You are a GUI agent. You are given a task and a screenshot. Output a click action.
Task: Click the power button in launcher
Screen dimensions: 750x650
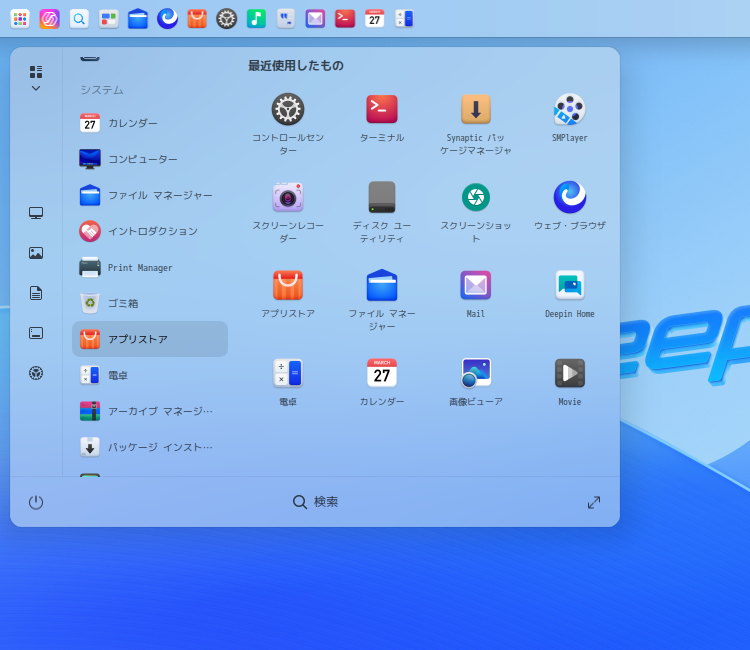(x=36, y=502)
